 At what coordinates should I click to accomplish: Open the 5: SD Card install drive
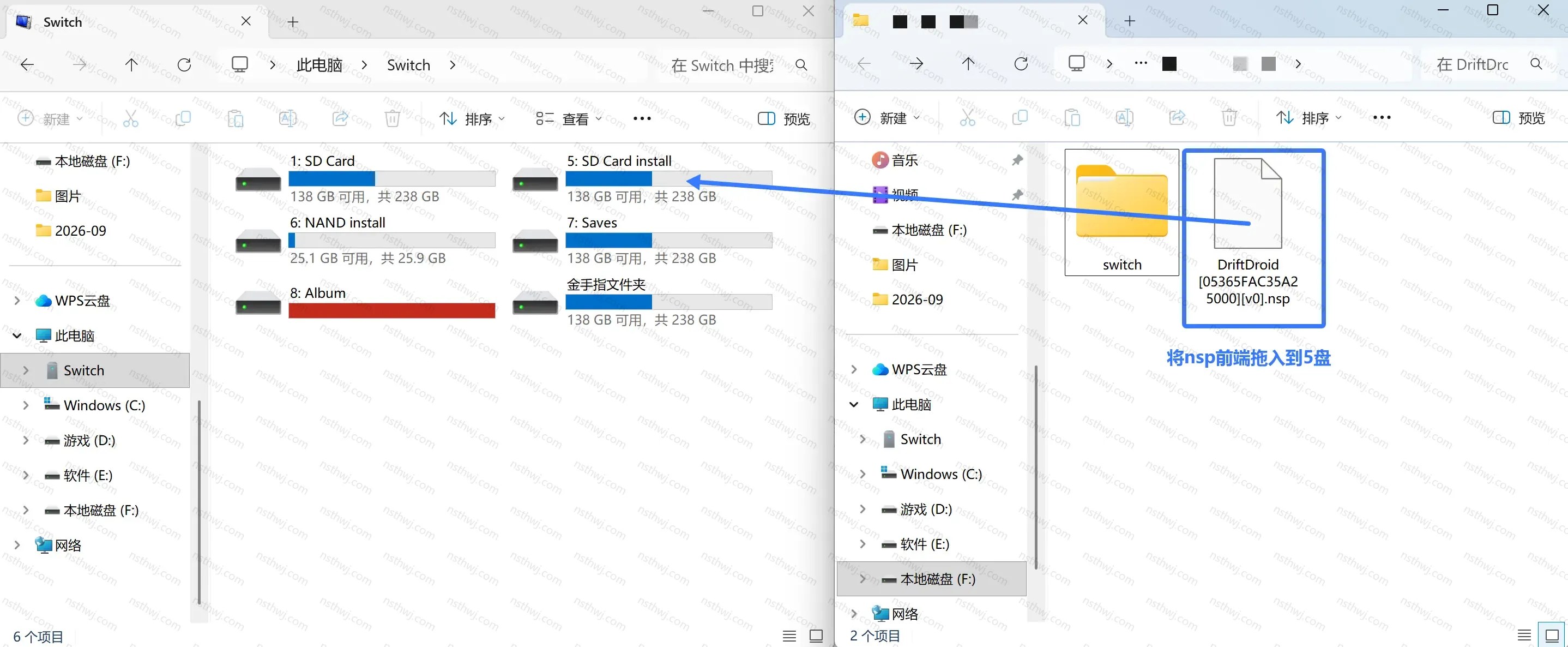point(642,178)
